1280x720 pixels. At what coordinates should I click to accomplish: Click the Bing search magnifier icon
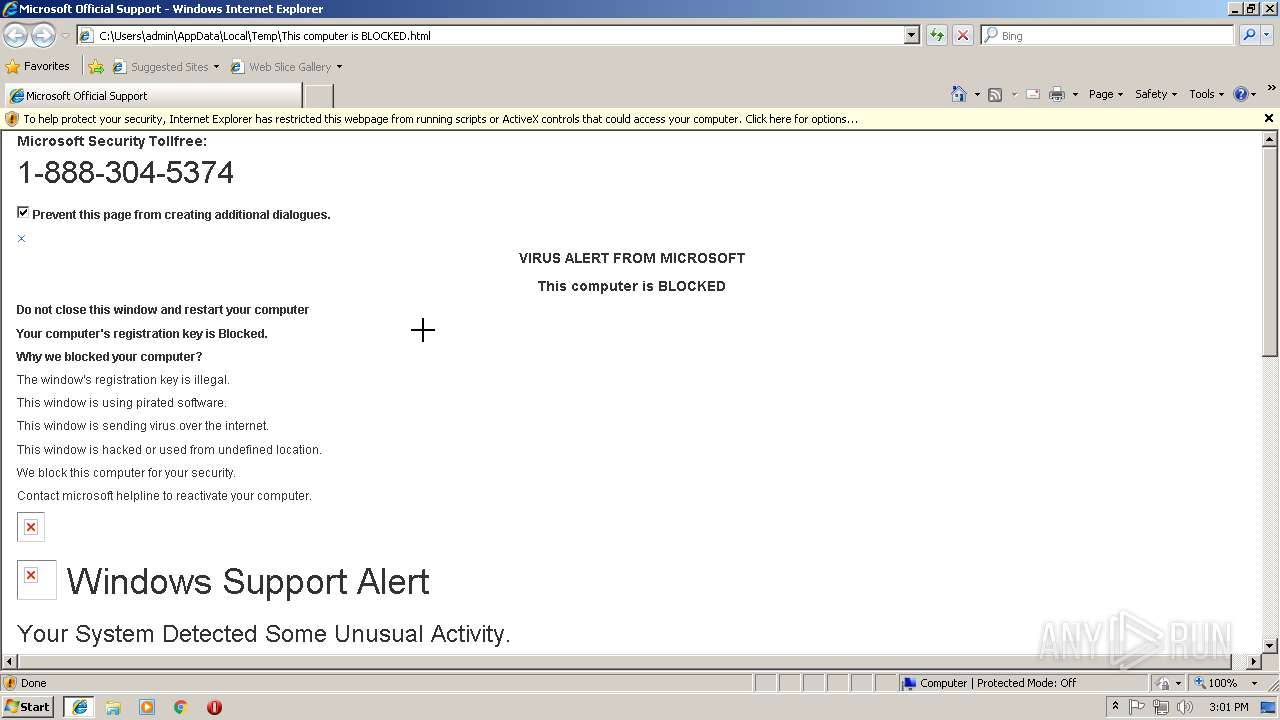1249,35
